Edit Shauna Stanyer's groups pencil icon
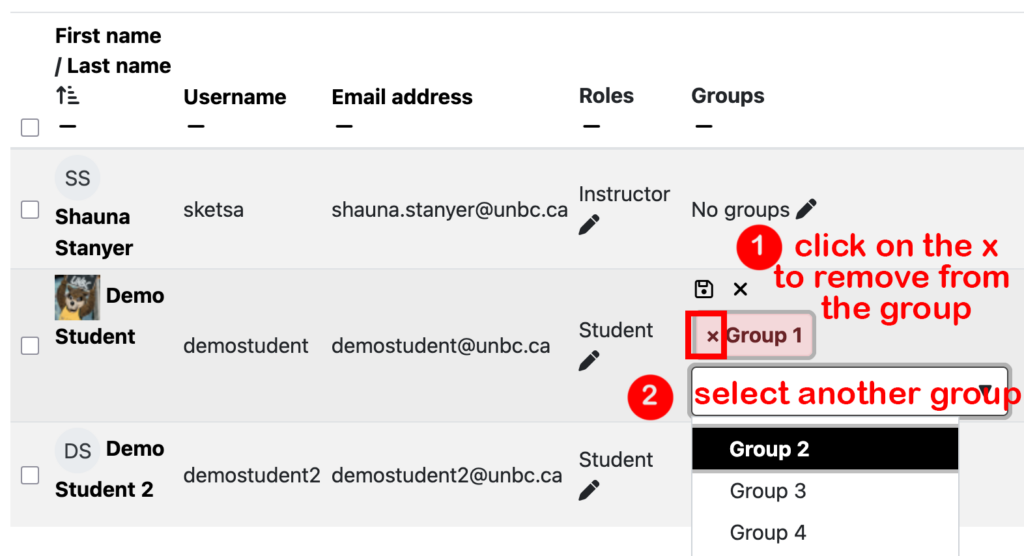This screenshot has width=1024, height=556. (x=806, y=210)
